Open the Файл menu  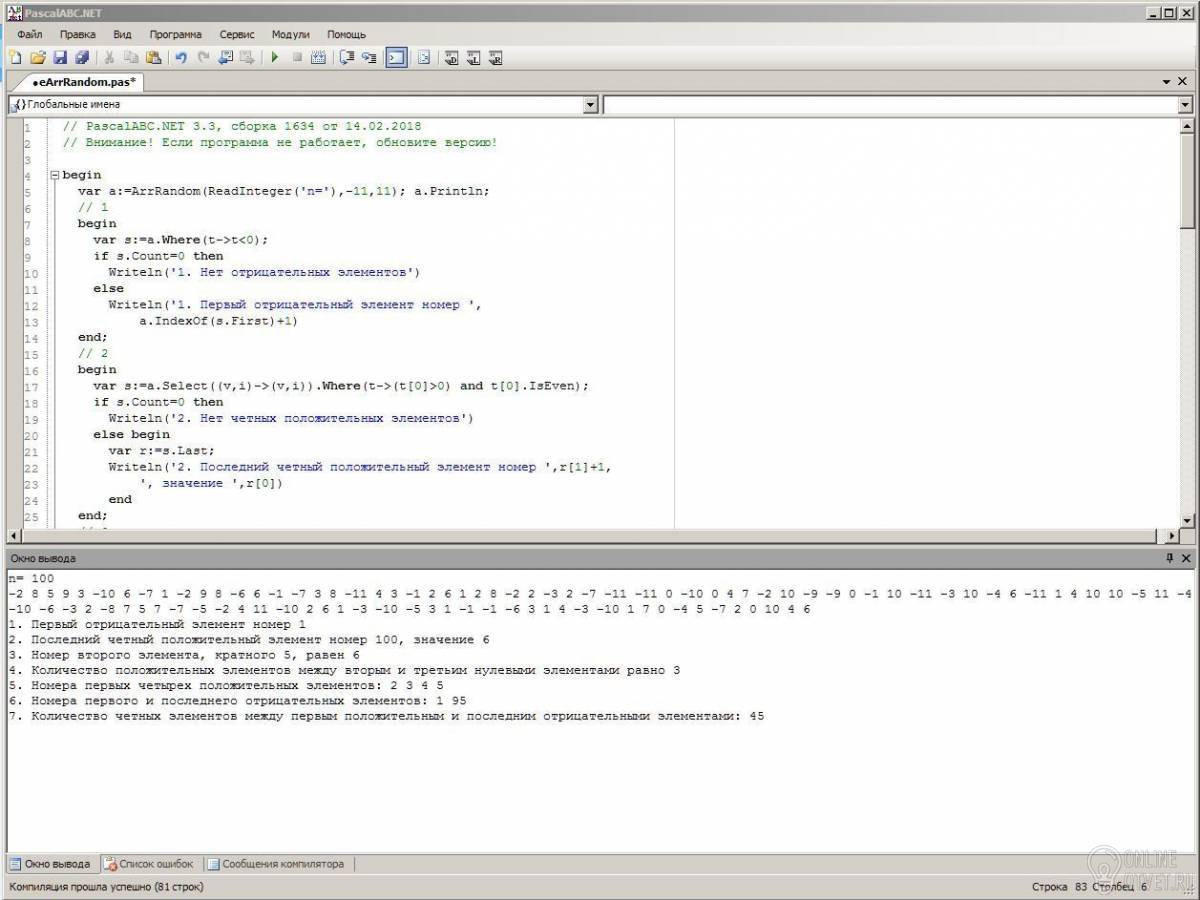(29, 34)
